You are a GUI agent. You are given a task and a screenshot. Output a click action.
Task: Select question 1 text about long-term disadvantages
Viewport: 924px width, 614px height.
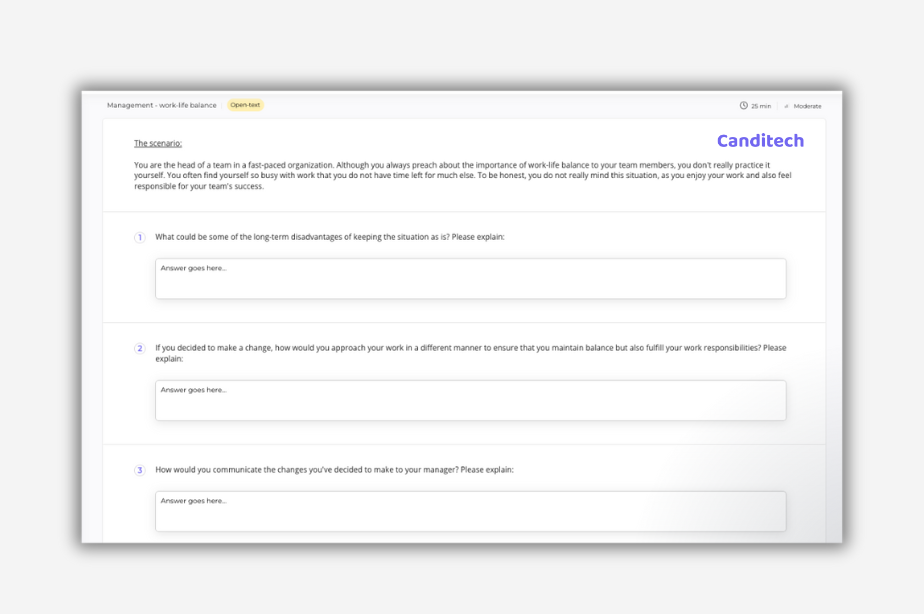pos(330,237)
